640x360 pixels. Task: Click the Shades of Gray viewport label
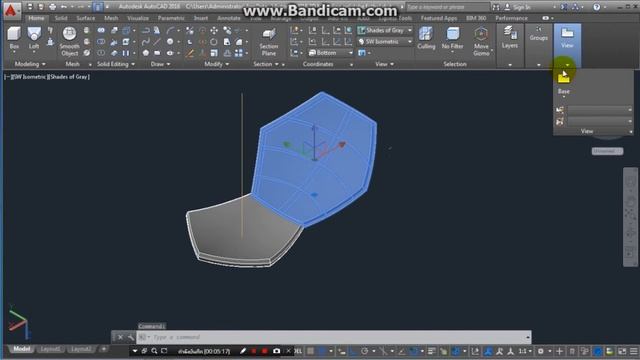coord(69,76)
